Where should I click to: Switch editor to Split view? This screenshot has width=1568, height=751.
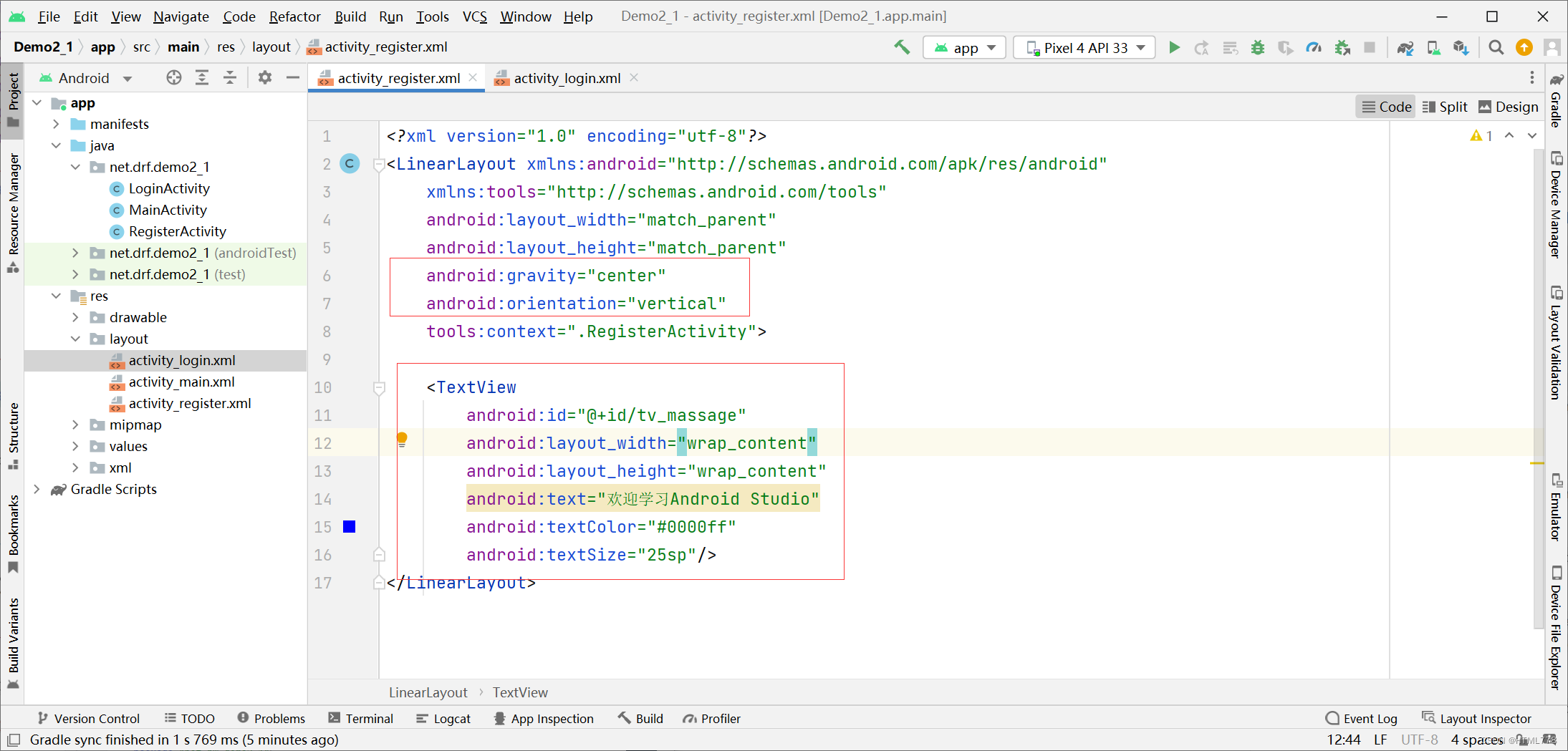[1445, 107]
